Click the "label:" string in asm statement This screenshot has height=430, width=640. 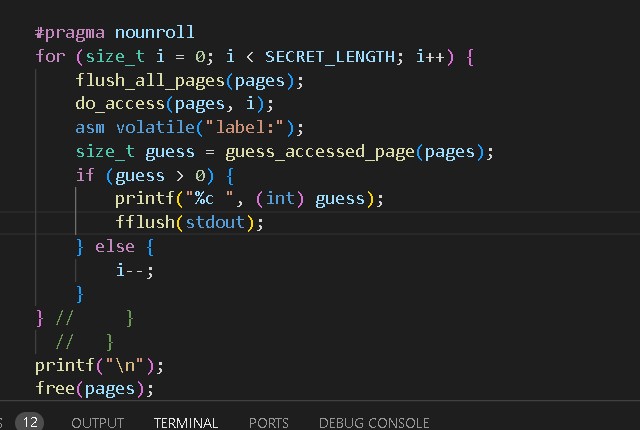click(x=251, y=127)
